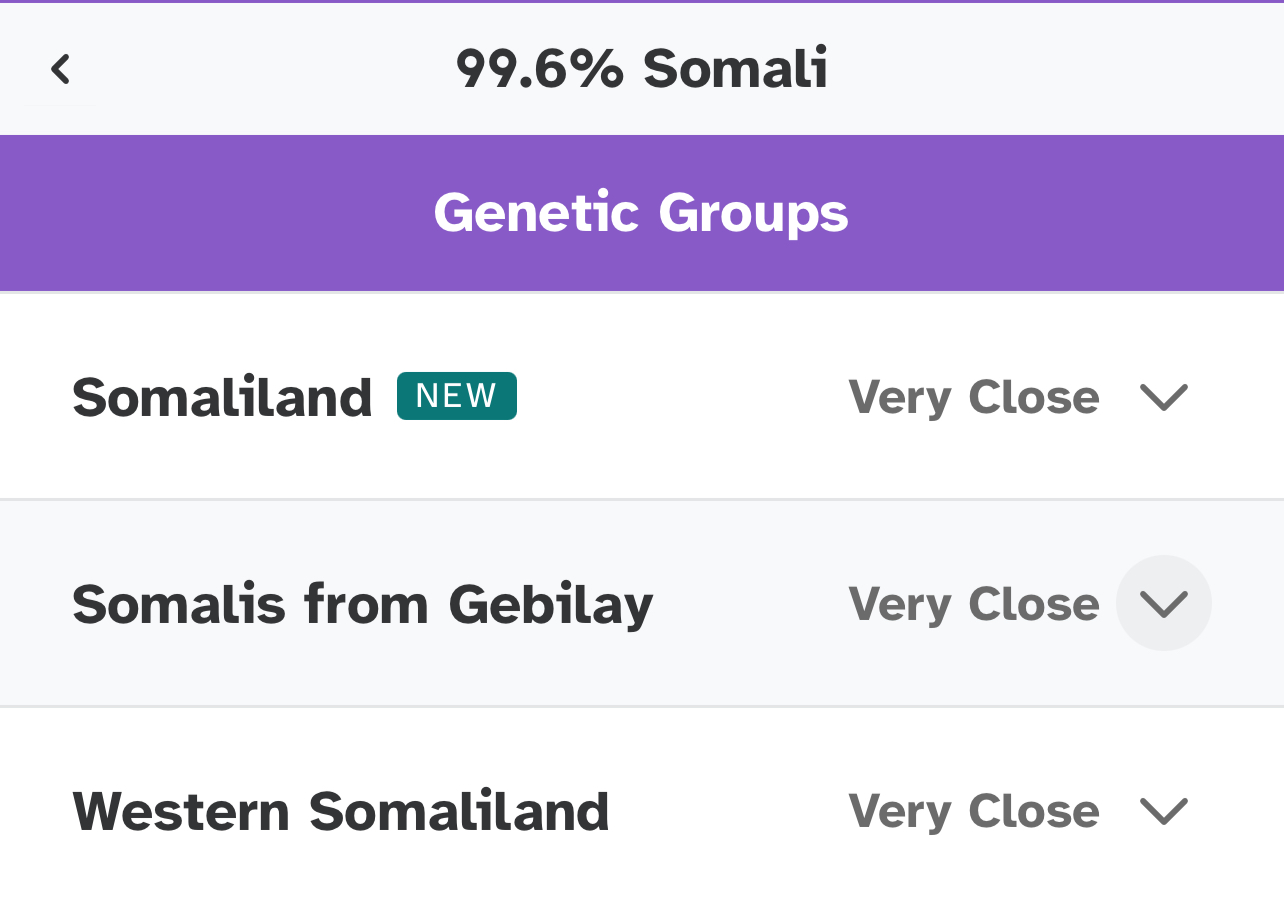Click Very Close status for Somaliland
This screenshot has width=1284, height=903.
973,397
